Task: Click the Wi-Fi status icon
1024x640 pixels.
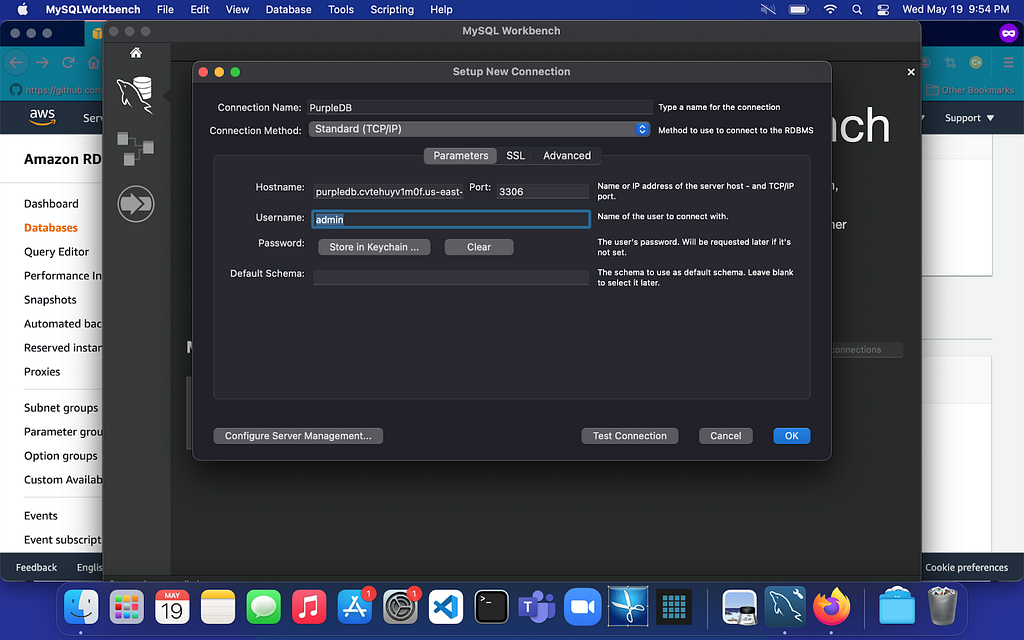Action: tap(830, 10)
